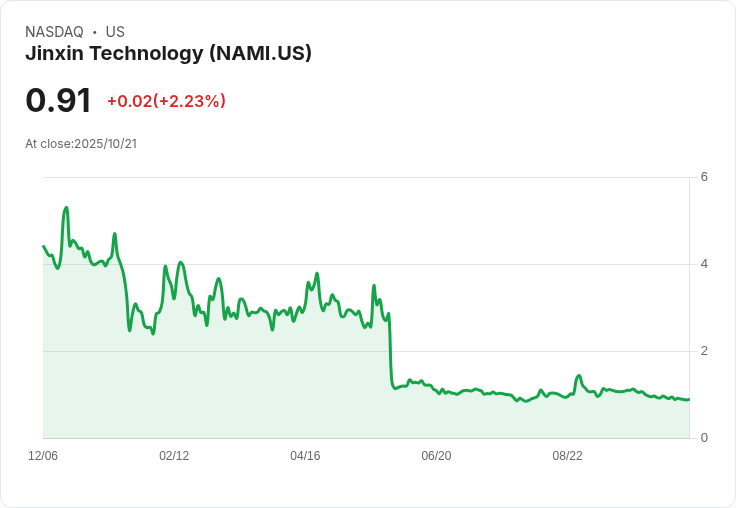This screenshot has height=508, width=736.
Task: Select the 02/12 date axis label
Action: [x=174, y=456]
